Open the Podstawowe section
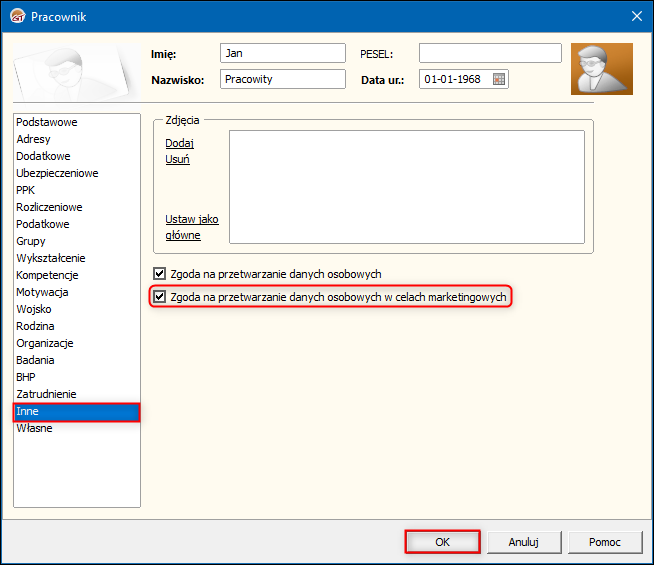Viewport: 654px width, 565px height. (x=77, y=122)
